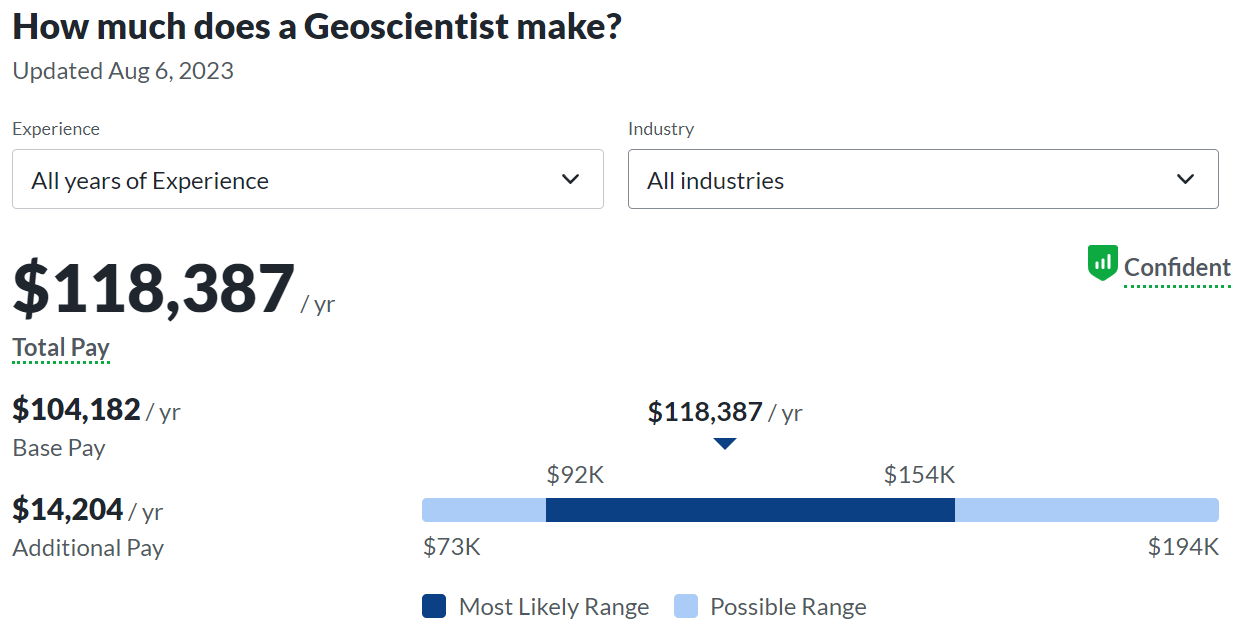Screen dimensions: 1244x624
Task: Click the green Confident shield icon
Action: pos(1102,264)
